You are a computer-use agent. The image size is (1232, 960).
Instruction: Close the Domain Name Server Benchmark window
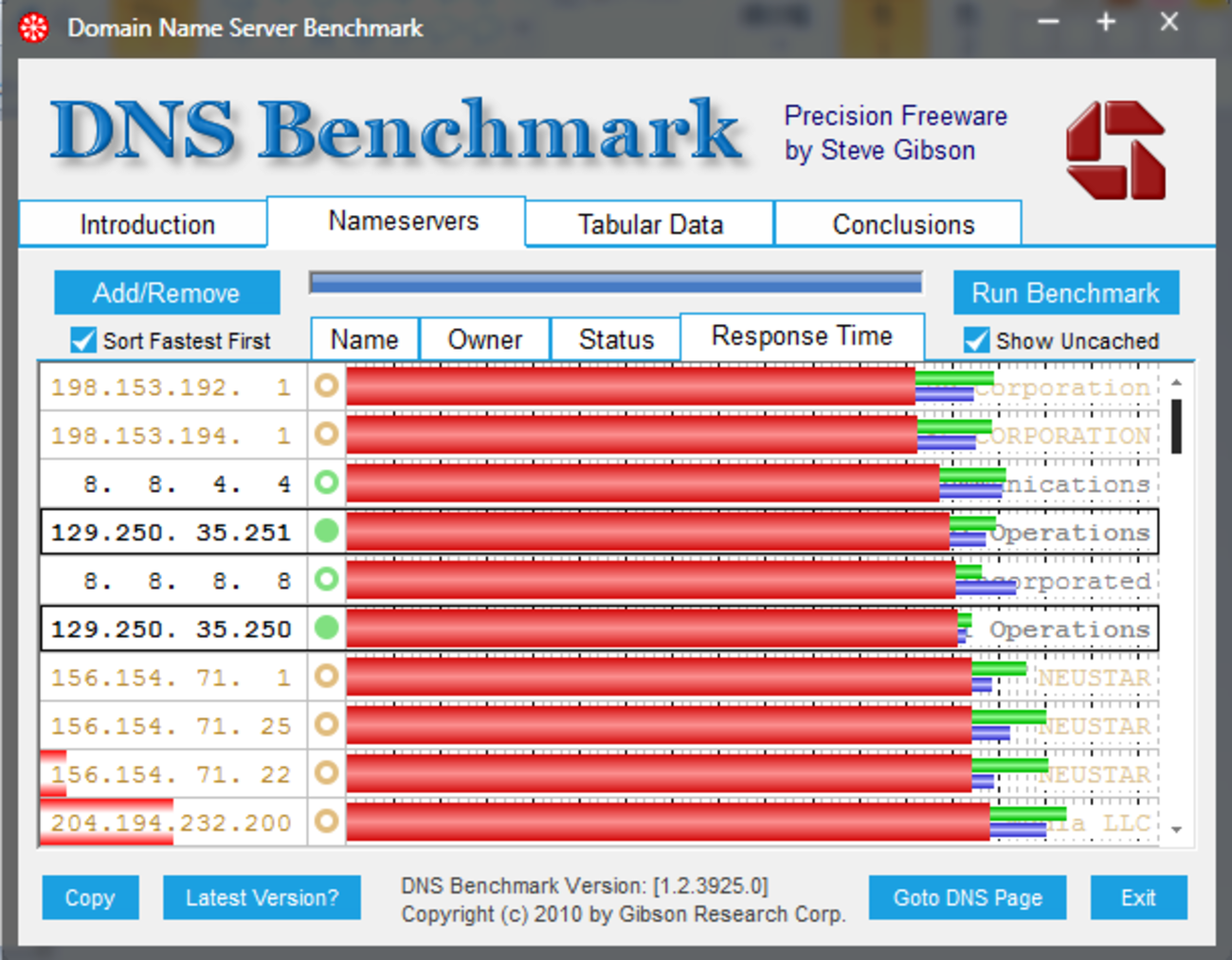click(1169, 22)
